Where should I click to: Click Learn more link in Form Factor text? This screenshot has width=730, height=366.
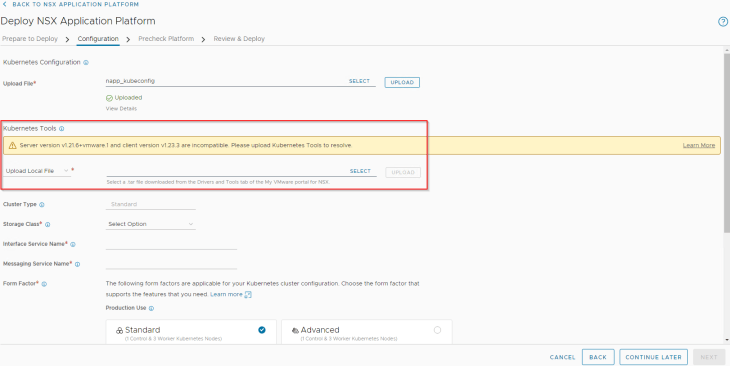(226, 294)
